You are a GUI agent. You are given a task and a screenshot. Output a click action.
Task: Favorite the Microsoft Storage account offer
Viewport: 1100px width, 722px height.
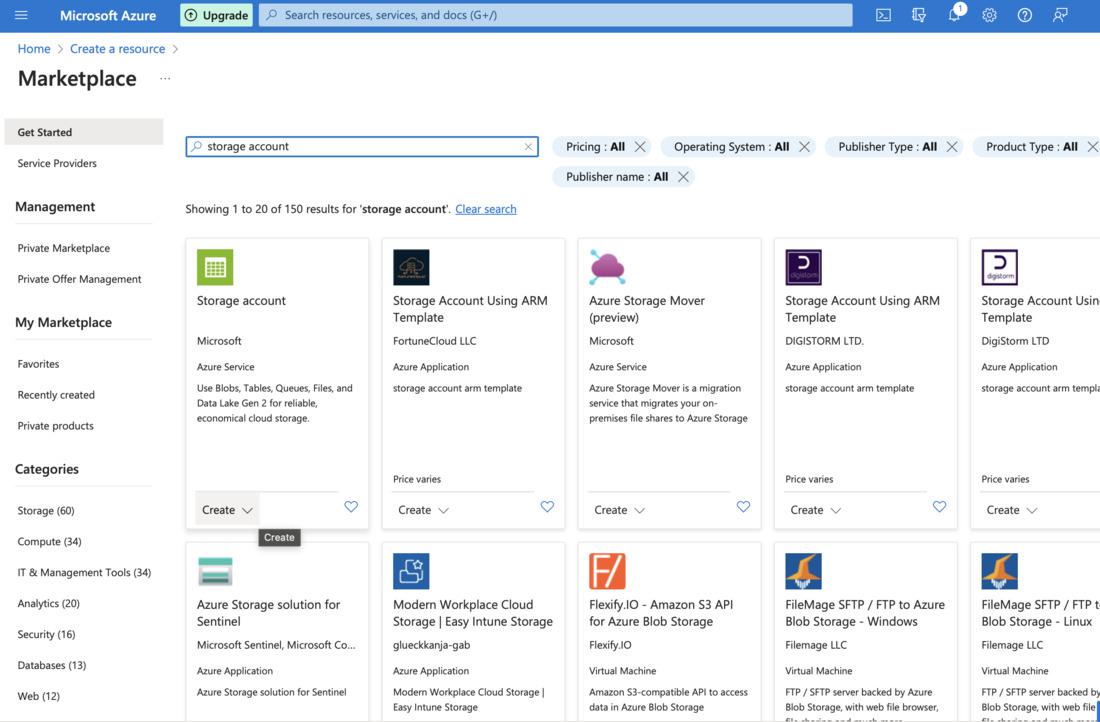[x=351, y=507]
